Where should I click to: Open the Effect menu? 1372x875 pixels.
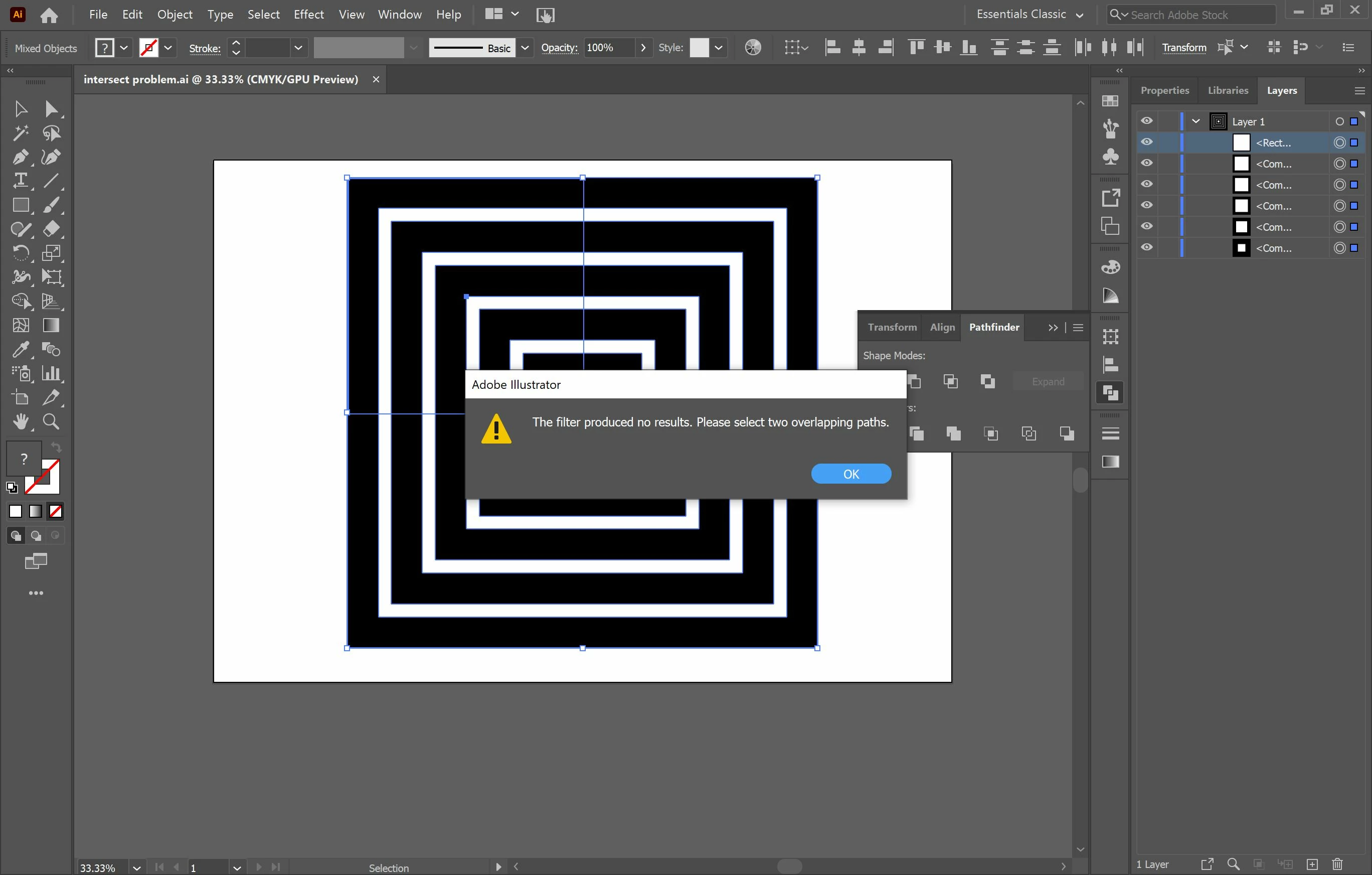(308, 15)
